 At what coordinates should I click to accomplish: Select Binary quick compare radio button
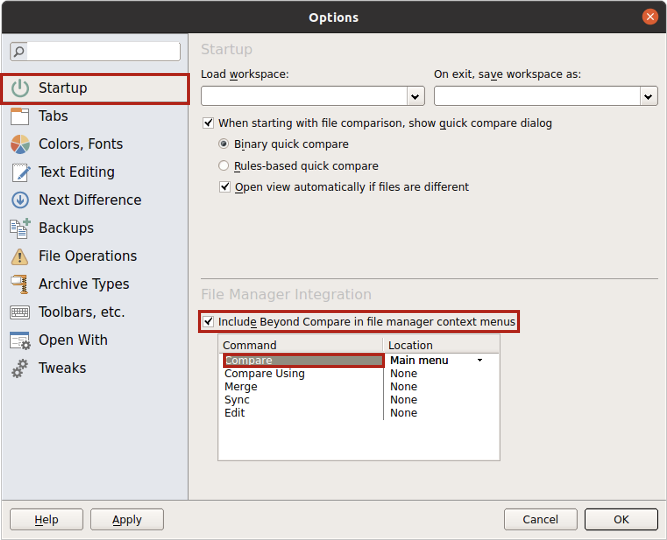223,144
